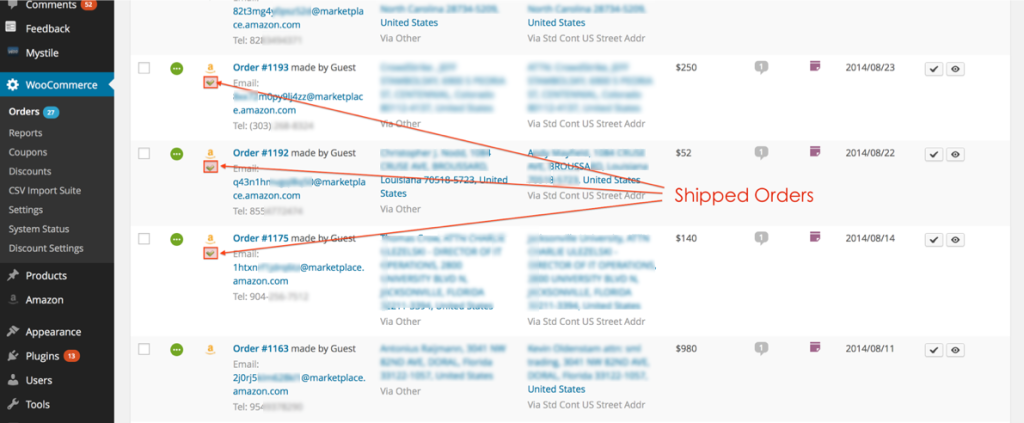Expand the Appearance sidebar menu

click(53, 331)
